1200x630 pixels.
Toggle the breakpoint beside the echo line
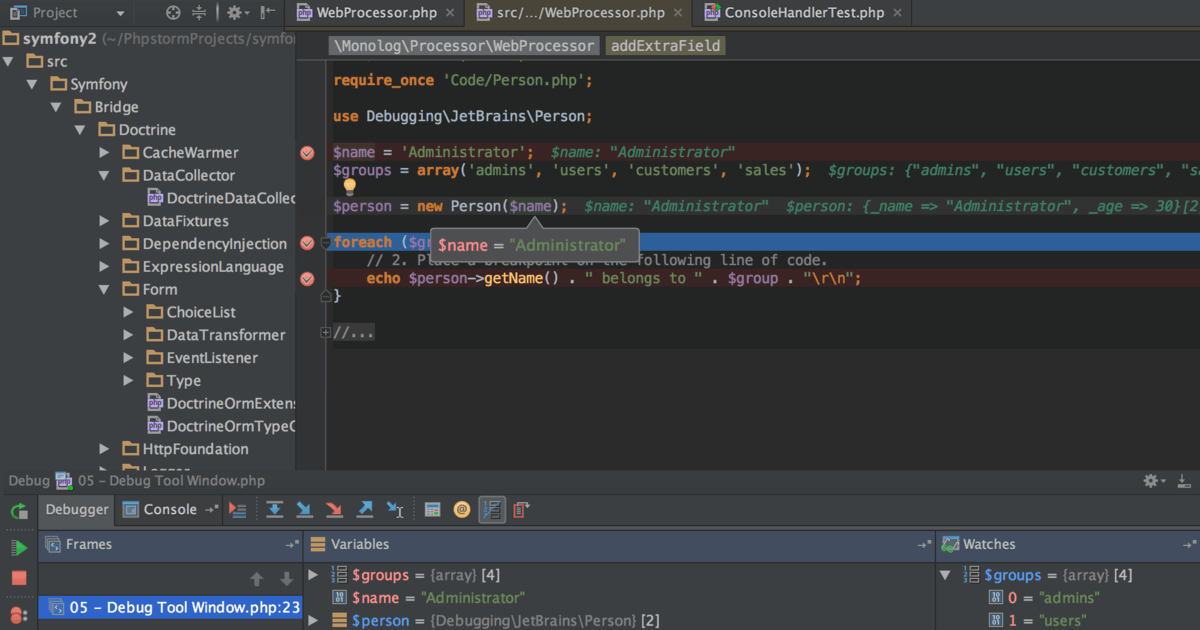point(307,278)
